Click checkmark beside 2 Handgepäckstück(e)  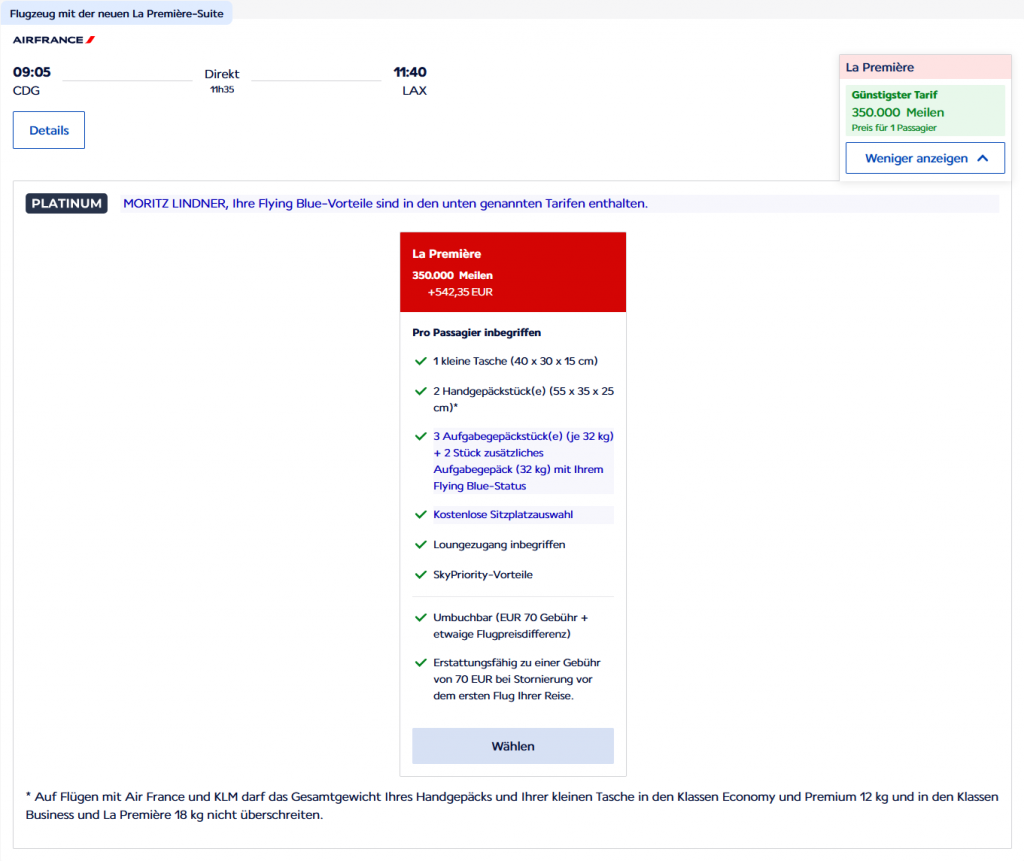(420, 392)
